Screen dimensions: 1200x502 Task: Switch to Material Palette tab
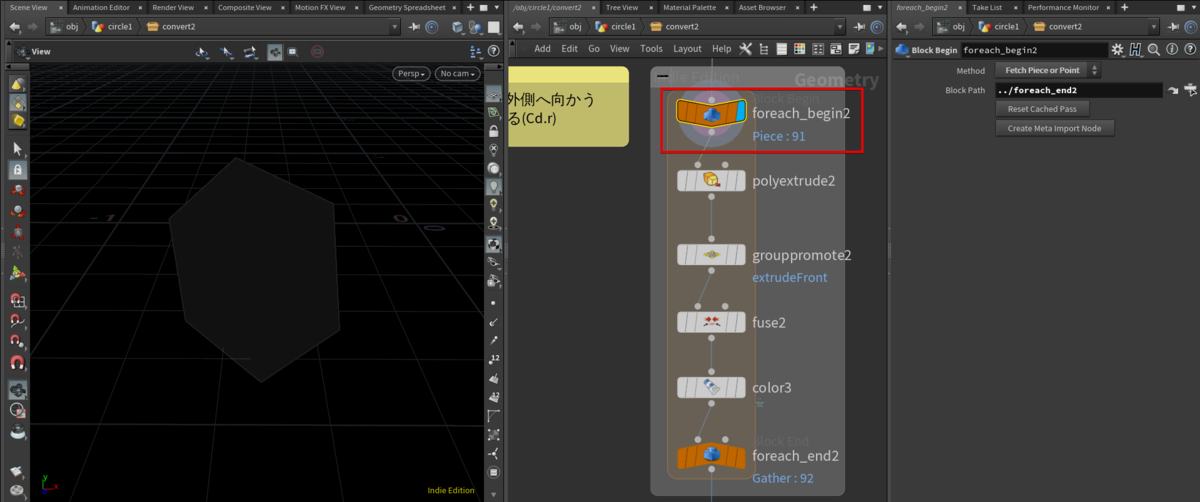(x=689, y=7)
